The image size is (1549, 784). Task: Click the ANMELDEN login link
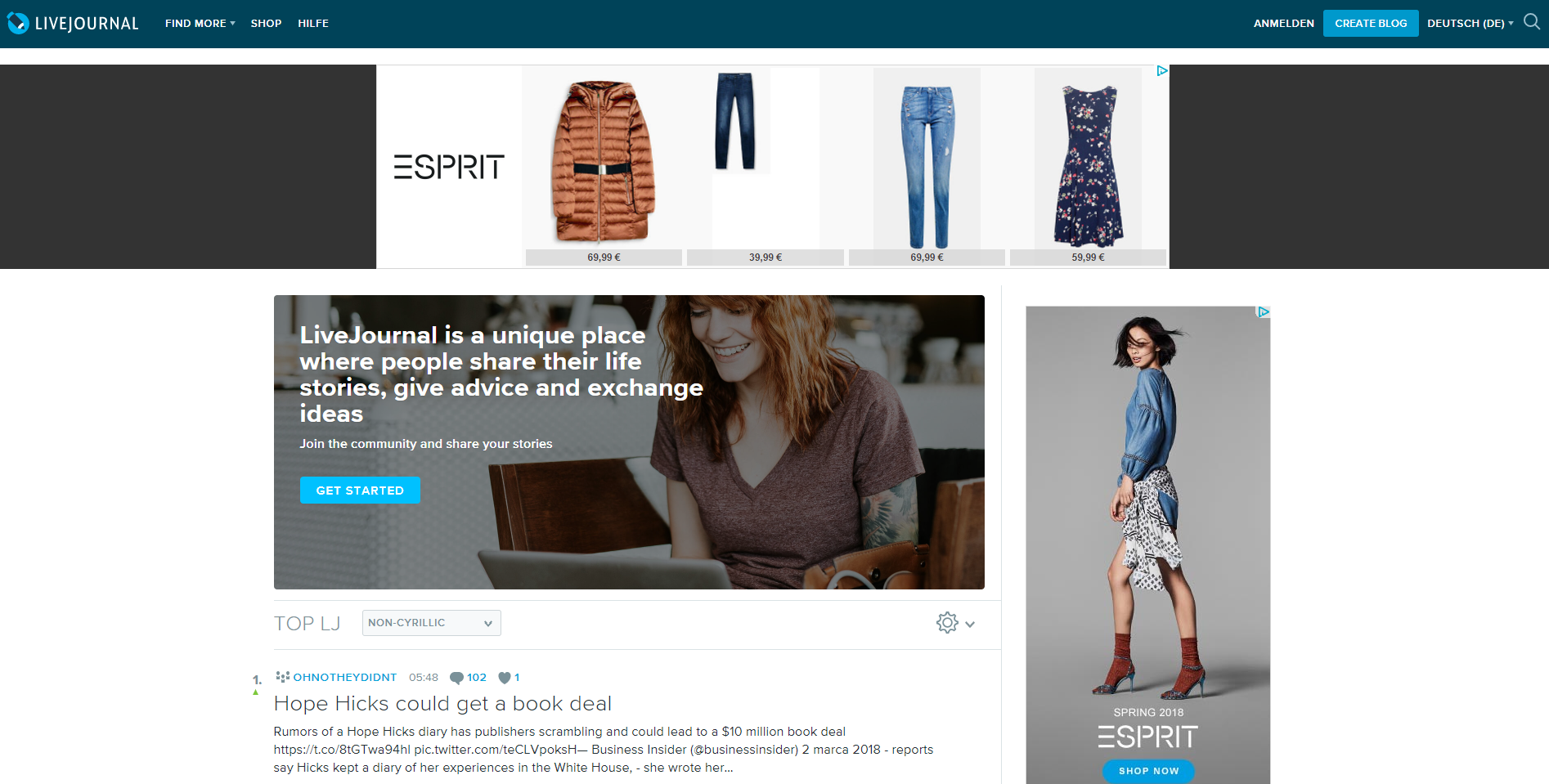[1283, 23]
